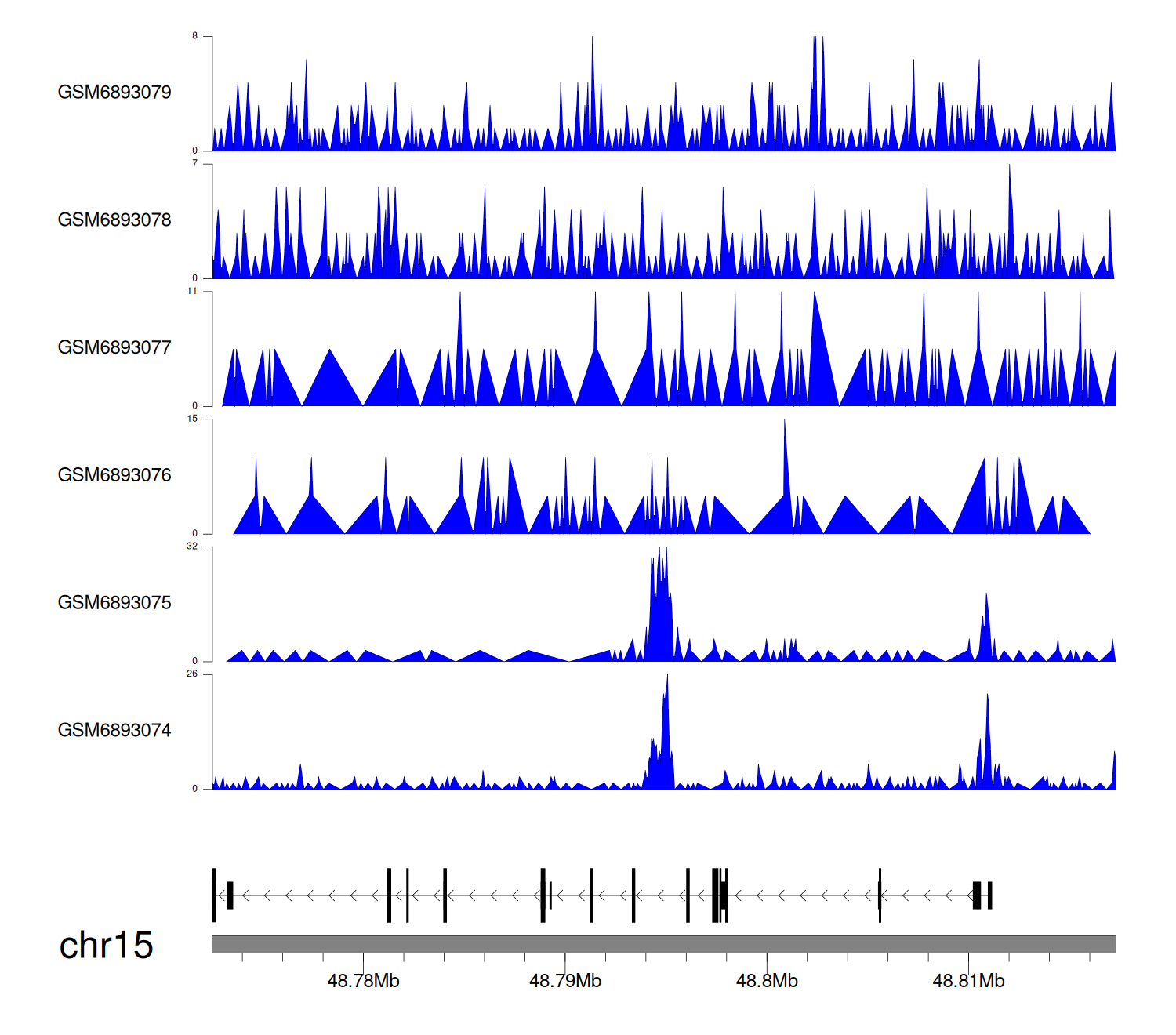Click the y-axis maximum value 32
Viewport: 1176px width, 1035px height.
[192, 547]
